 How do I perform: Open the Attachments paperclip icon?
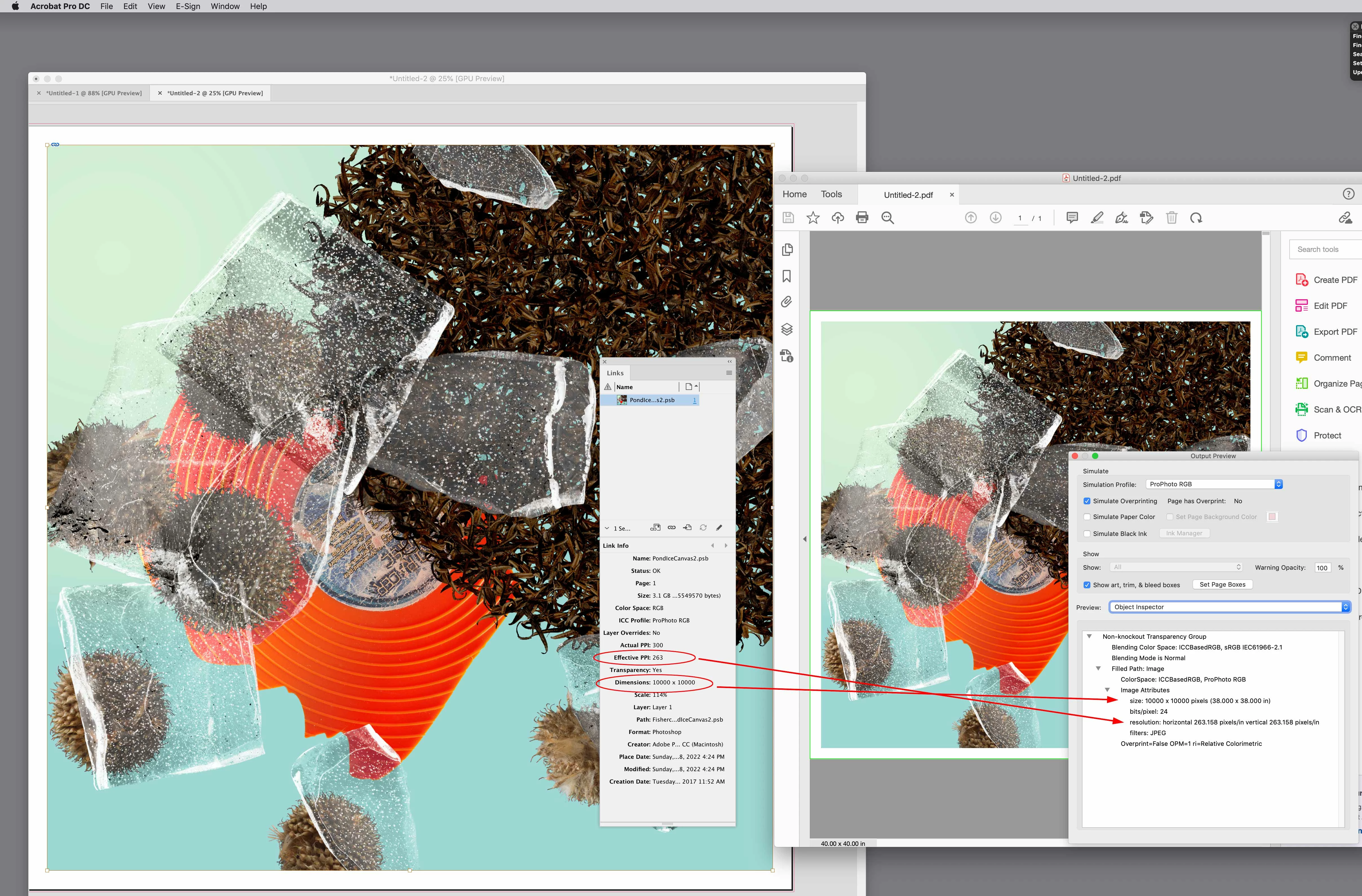(x=787, y=302)
